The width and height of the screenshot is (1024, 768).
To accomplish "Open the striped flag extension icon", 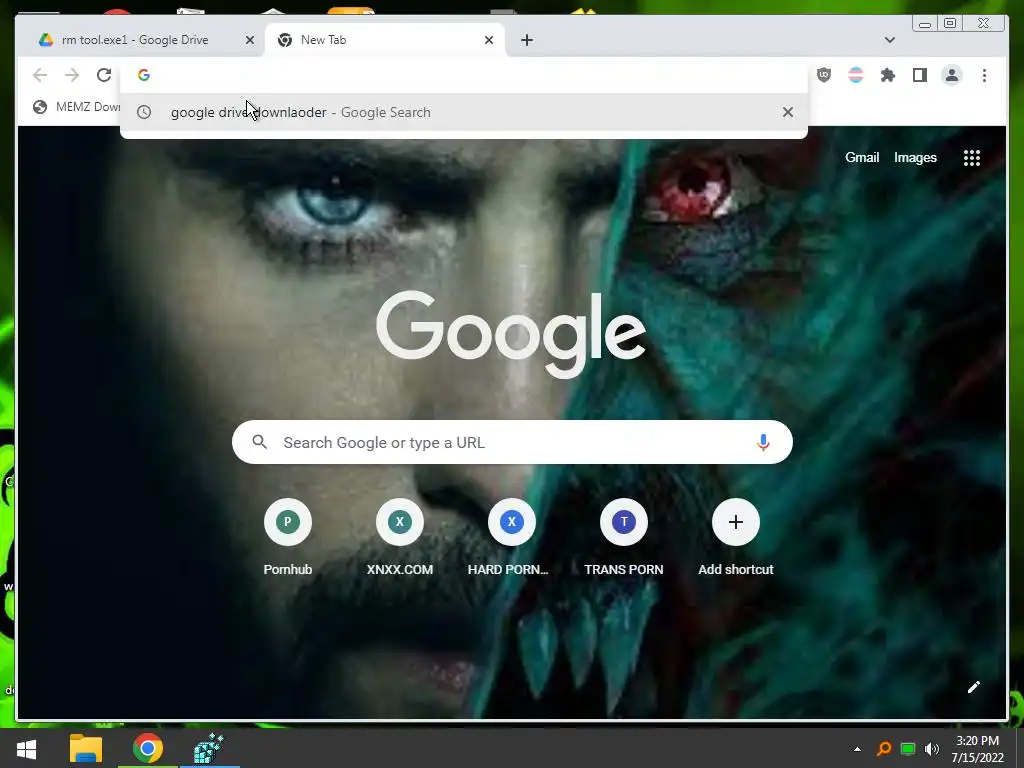I will tap(856, 75).
